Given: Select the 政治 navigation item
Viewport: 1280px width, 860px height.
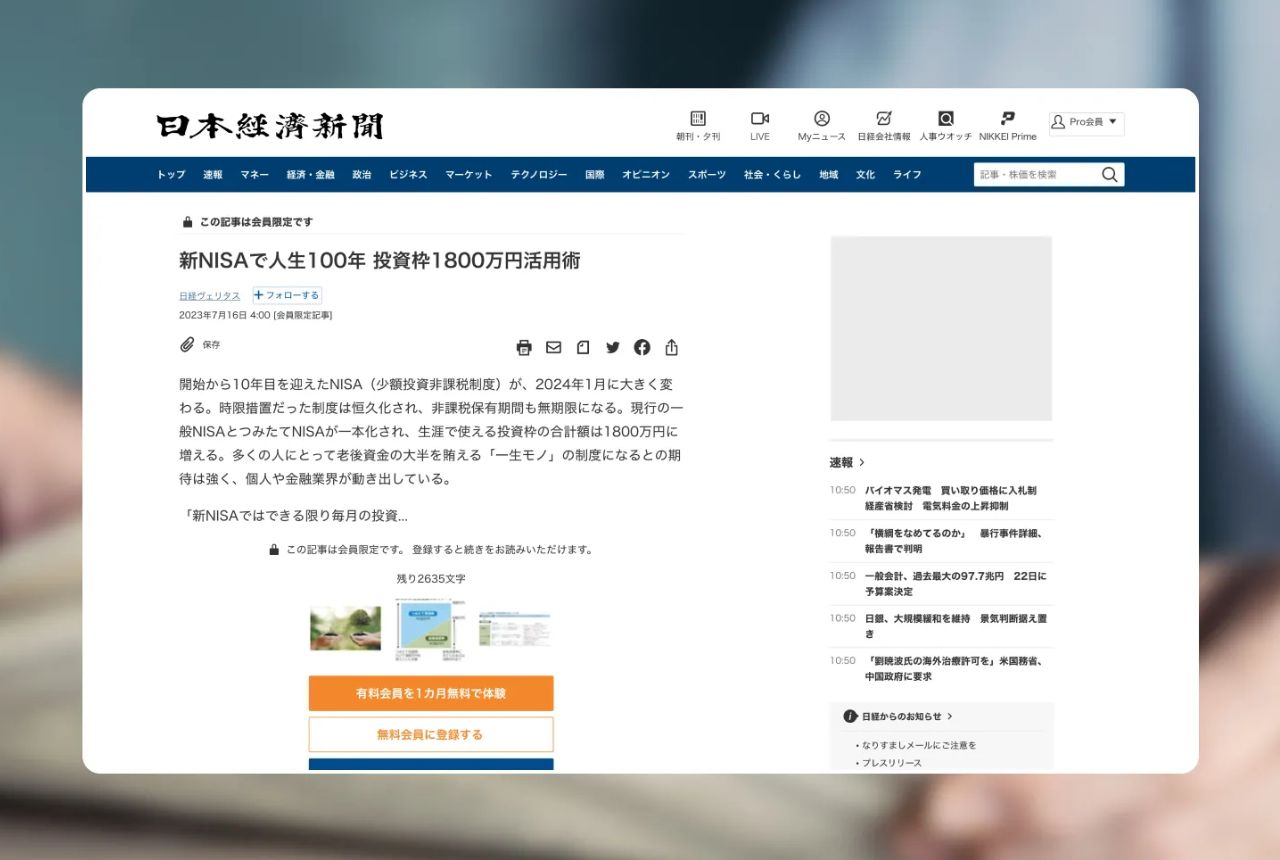Looking at the screenshot, I should 362,175.
